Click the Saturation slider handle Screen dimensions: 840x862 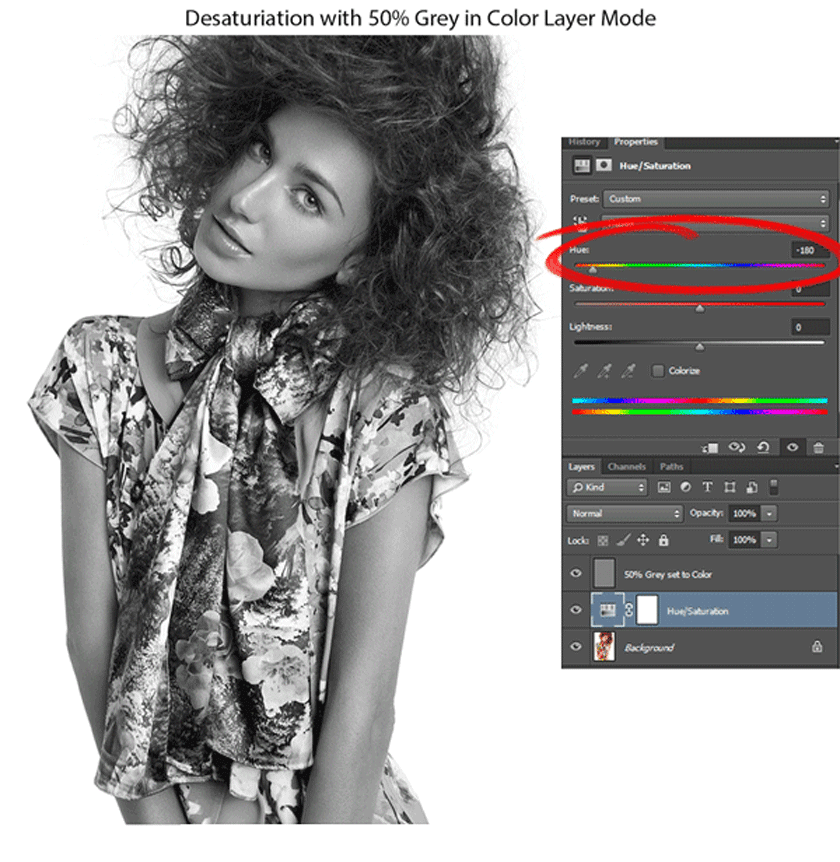click(699, 308)
